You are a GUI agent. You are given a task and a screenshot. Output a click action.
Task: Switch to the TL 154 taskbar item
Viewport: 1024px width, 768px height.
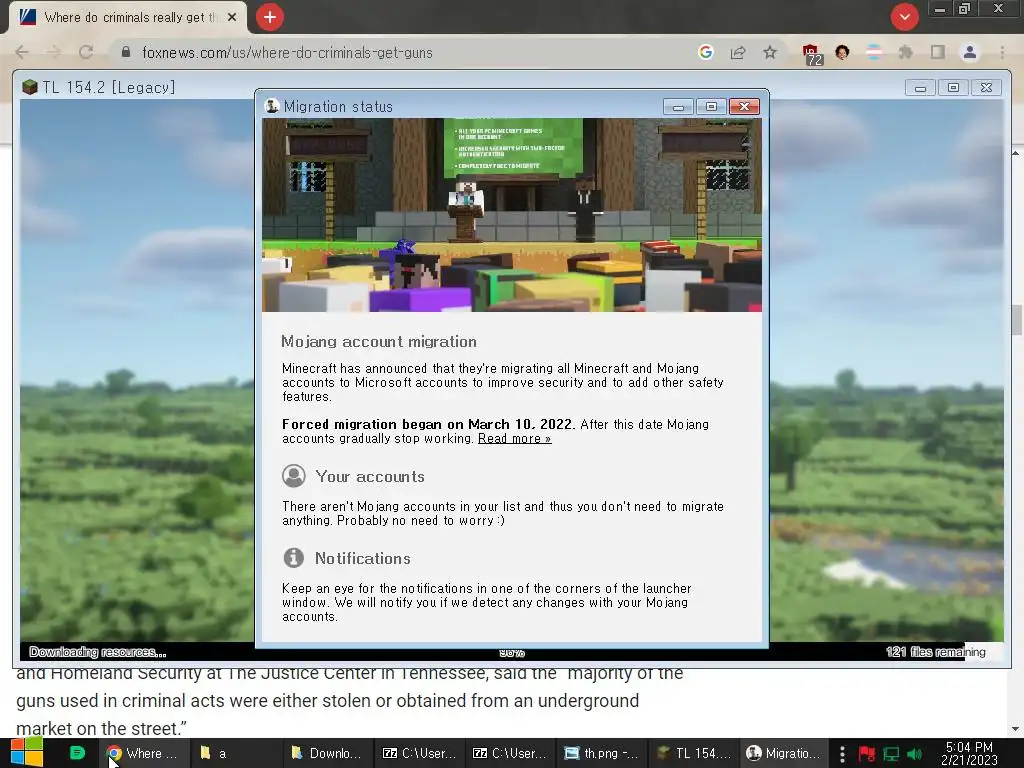tap(694, 753)
